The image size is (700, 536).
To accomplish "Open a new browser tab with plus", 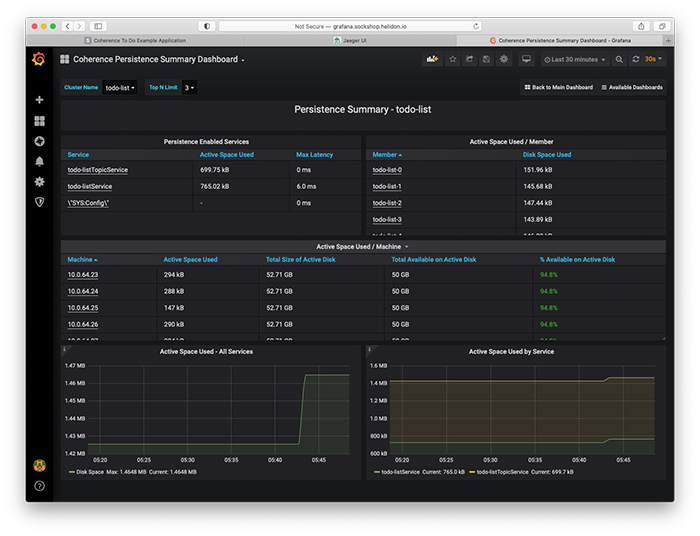I will [x=668, y=41].
